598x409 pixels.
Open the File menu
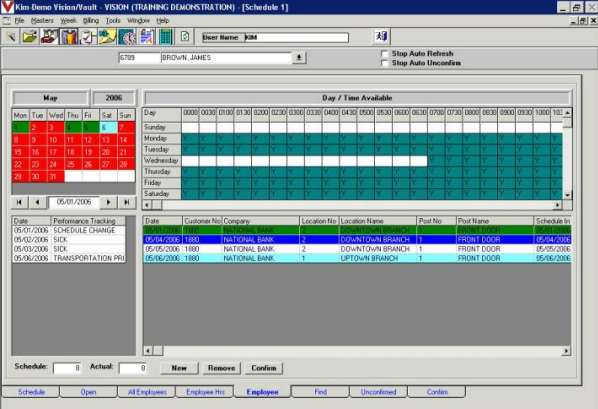point(19,21)
